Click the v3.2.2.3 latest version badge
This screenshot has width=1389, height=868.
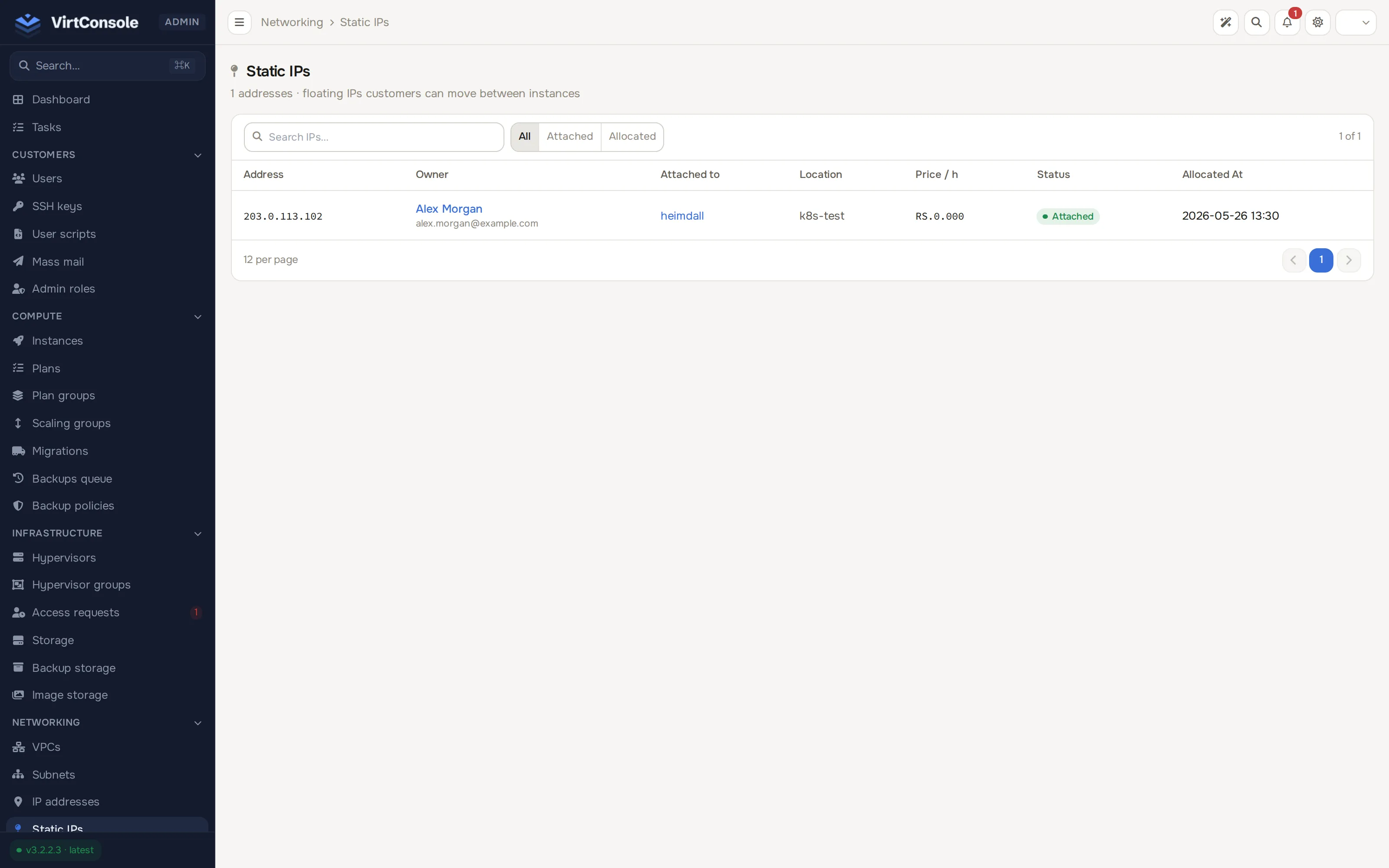coord(55,850)
